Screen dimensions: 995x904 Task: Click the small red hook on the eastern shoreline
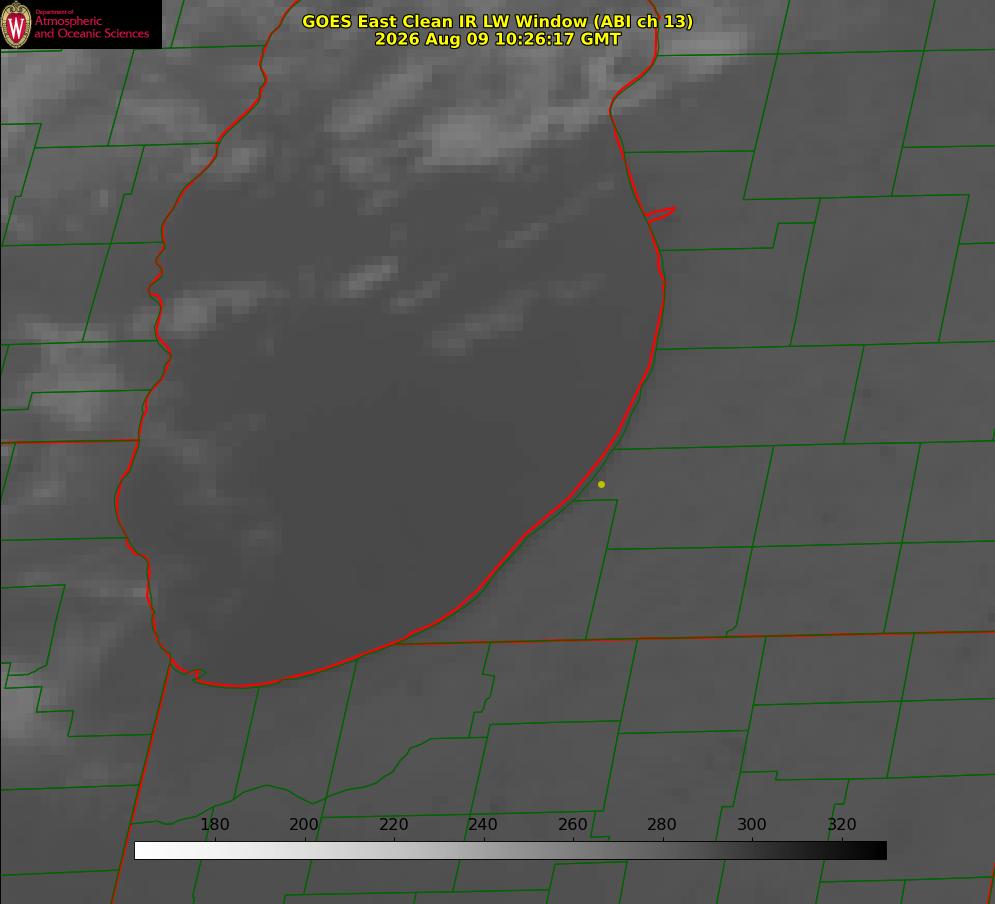(661, 214)
